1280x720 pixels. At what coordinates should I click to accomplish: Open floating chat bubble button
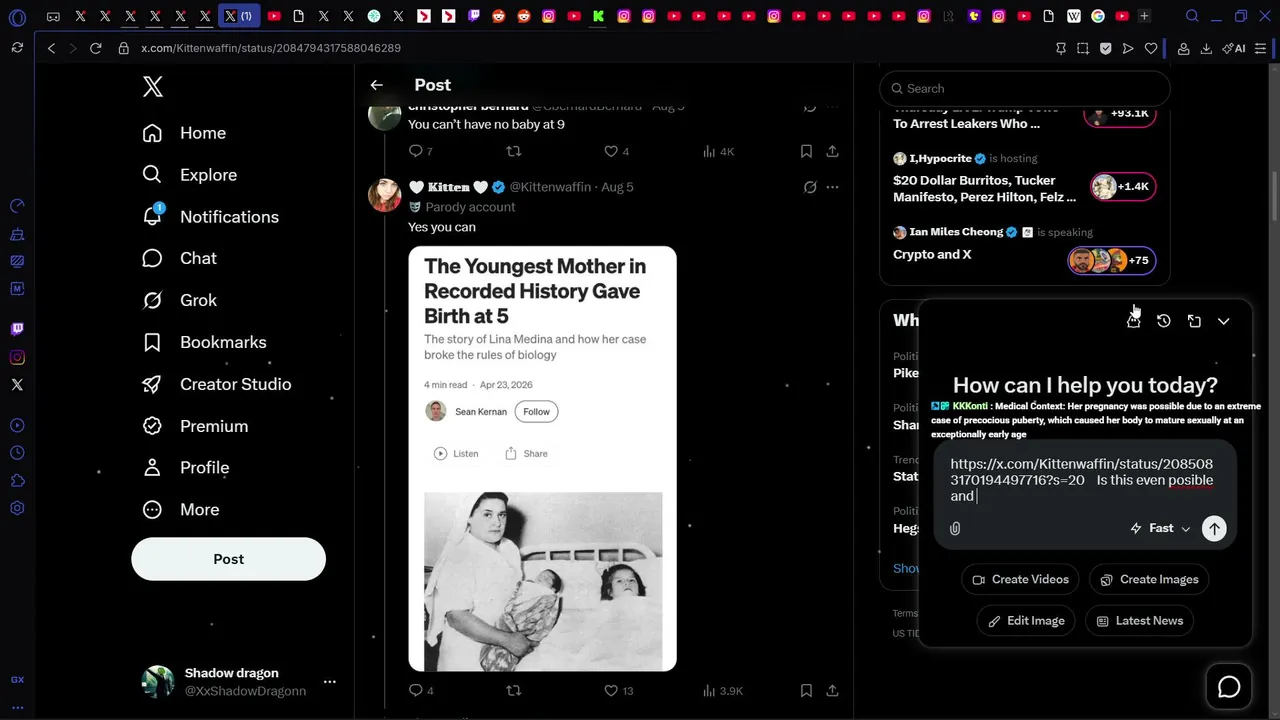coord(1229,687)
